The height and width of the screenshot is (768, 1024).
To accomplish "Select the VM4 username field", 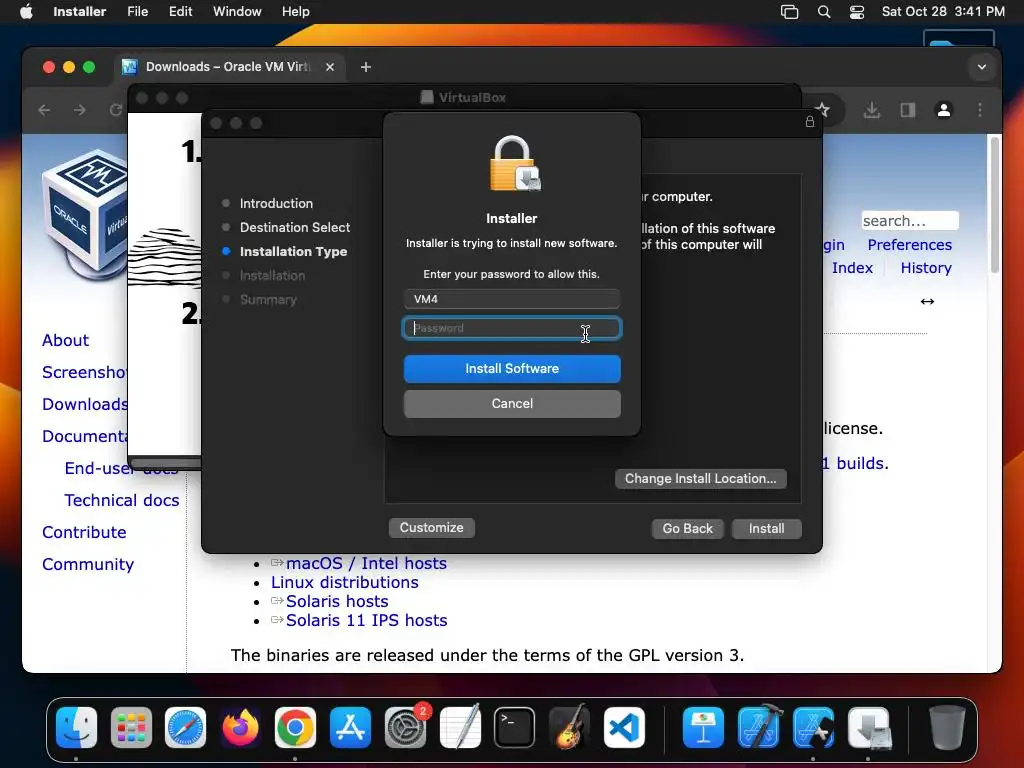I will pyautogui.click(x=512, y=299).
